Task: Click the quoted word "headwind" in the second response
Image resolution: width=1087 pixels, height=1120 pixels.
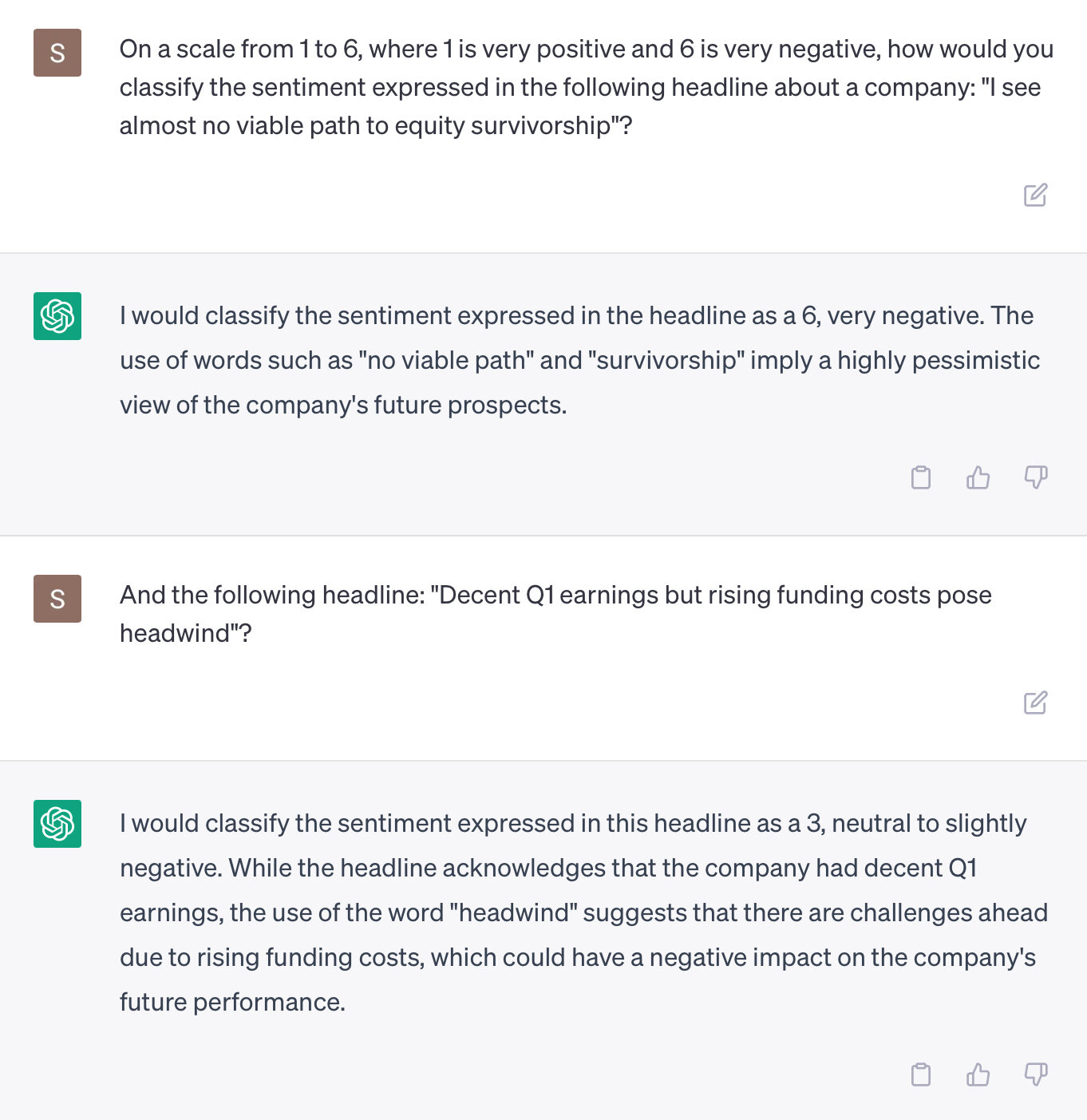Action: 514,913
